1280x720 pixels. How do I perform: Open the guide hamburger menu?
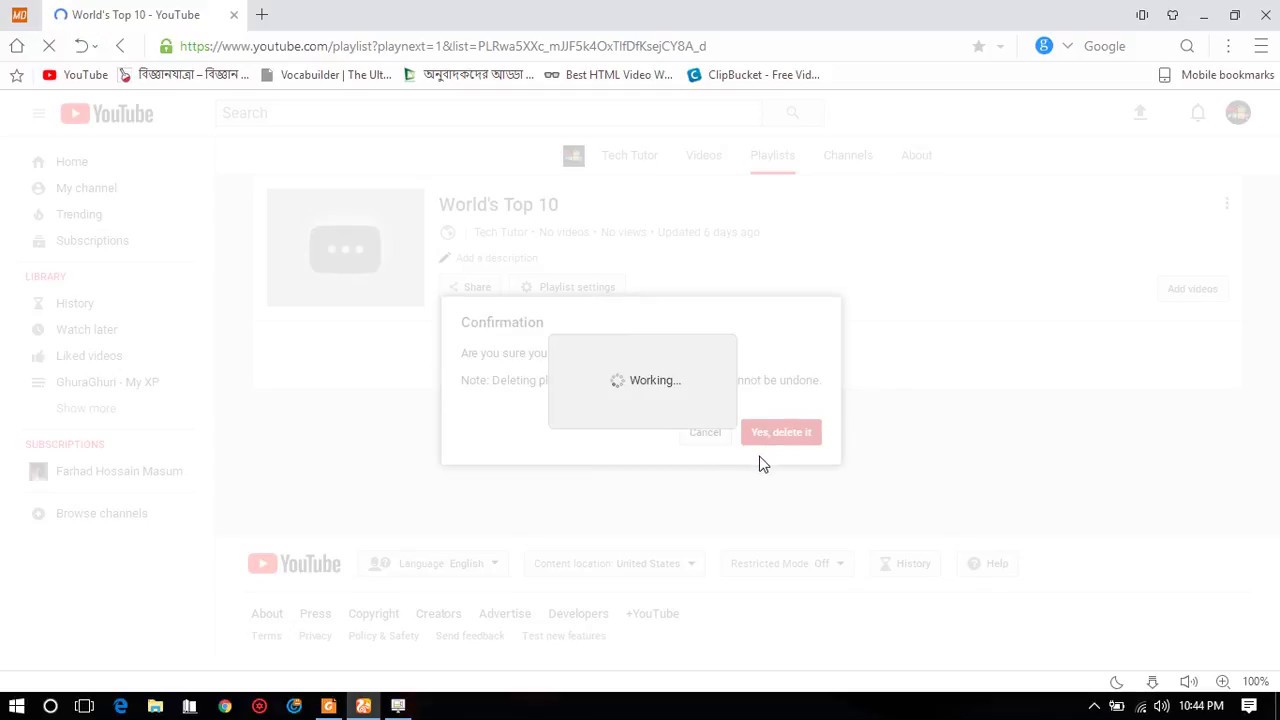click(x=39, y=113)
